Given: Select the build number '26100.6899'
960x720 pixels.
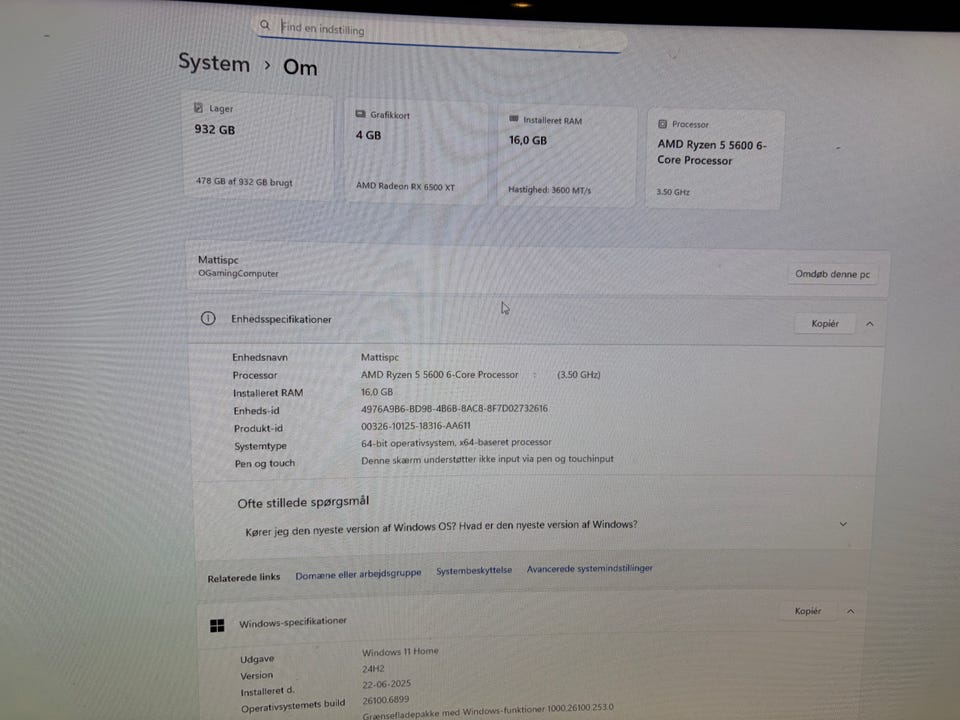Looking at the screenshot, I should tap(386, 700).
